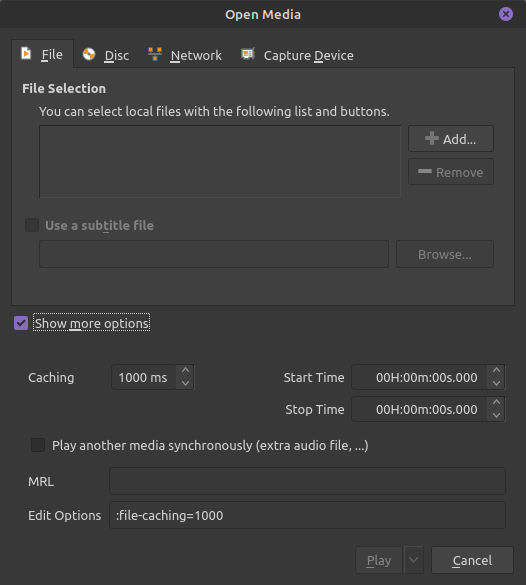Click the Cancel button
Screen dimensions: 526x585
(x=472, y=560)
